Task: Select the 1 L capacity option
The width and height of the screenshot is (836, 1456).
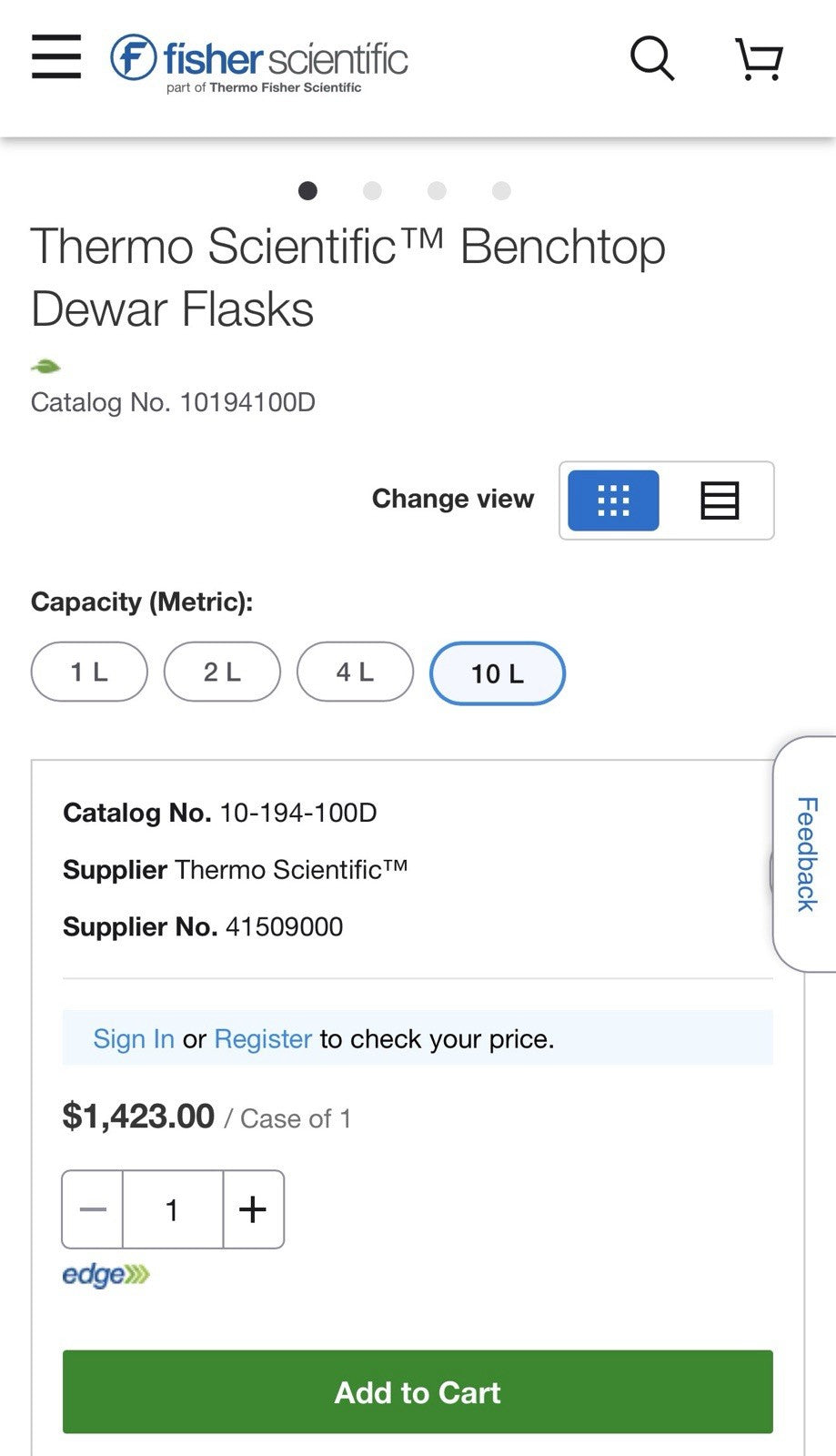Action: click(x=89, y=672)
